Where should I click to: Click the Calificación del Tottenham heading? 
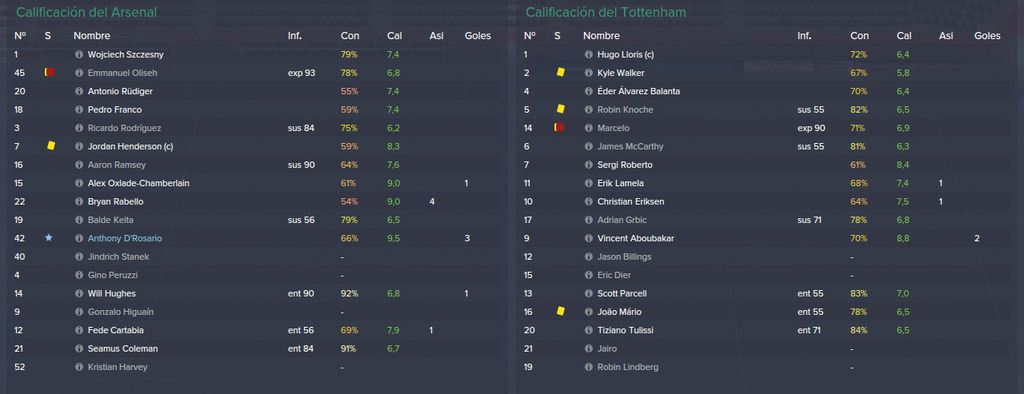605,12
